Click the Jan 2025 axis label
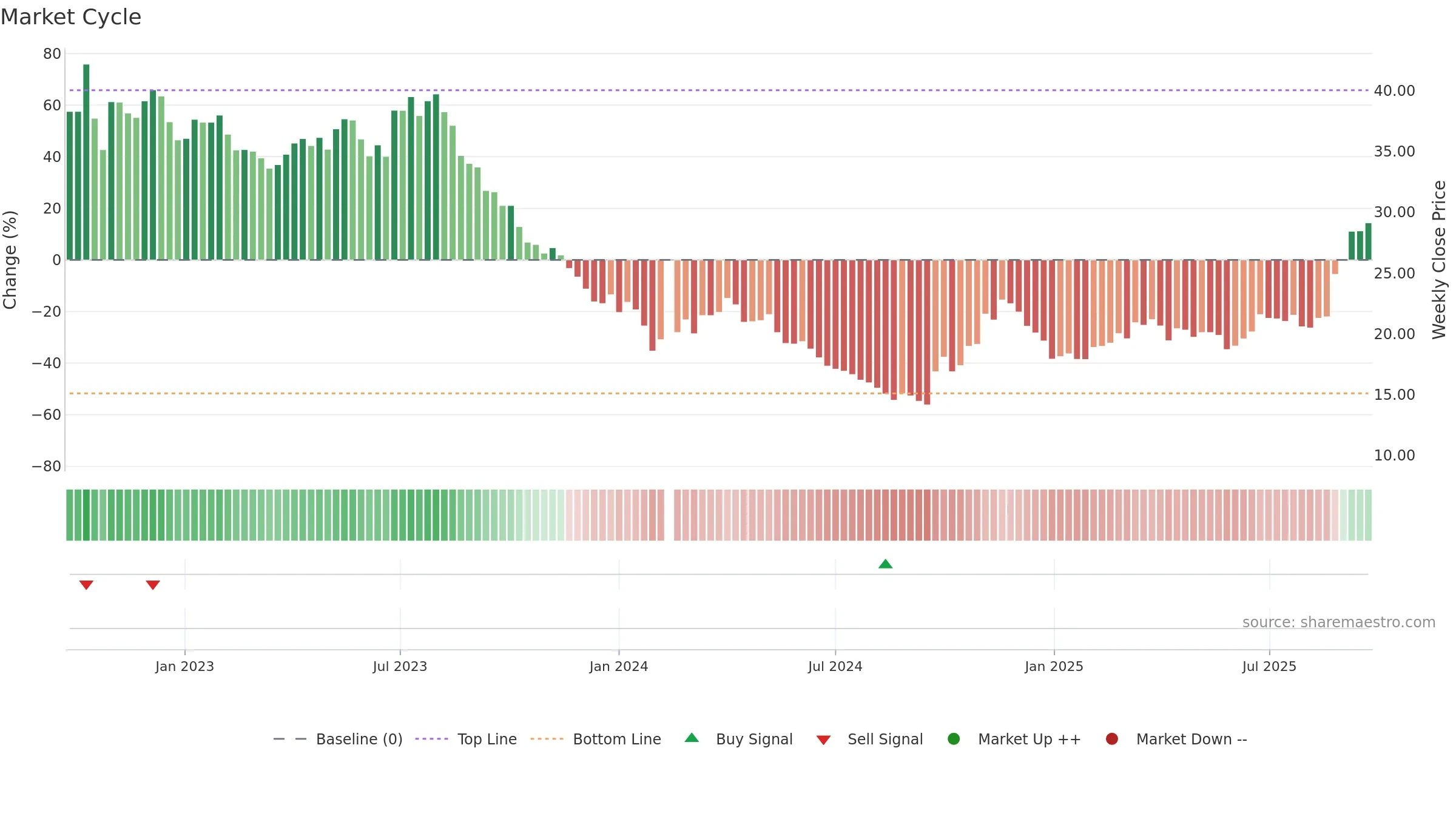Viewport: 1456px width, 819px height. tap(1054, 666)
